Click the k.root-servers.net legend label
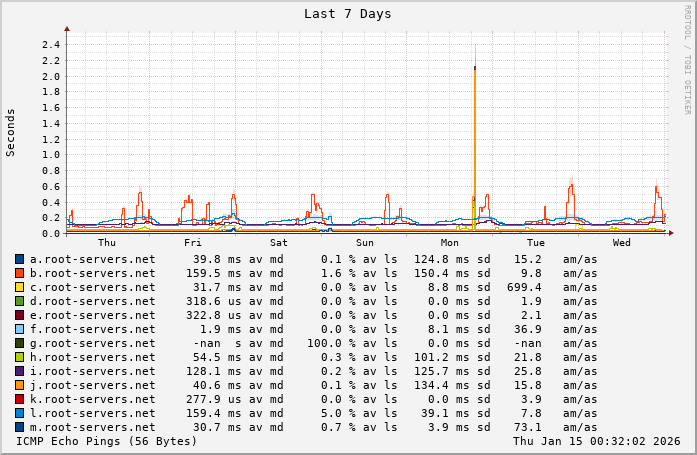The image size is (697, 455). coord(92,399)
